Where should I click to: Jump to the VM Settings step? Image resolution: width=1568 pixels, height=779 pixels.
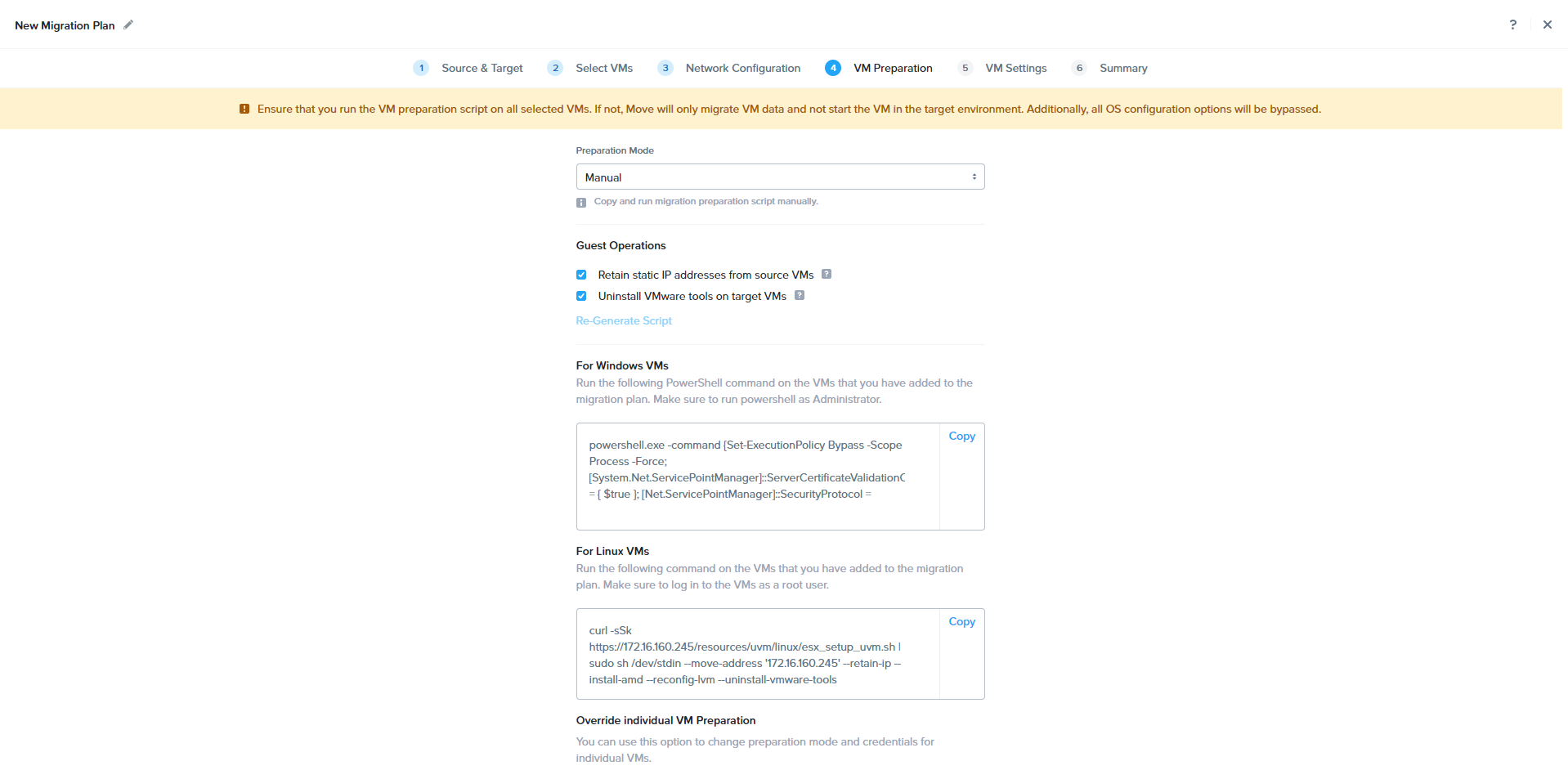tap(1015, 68)
